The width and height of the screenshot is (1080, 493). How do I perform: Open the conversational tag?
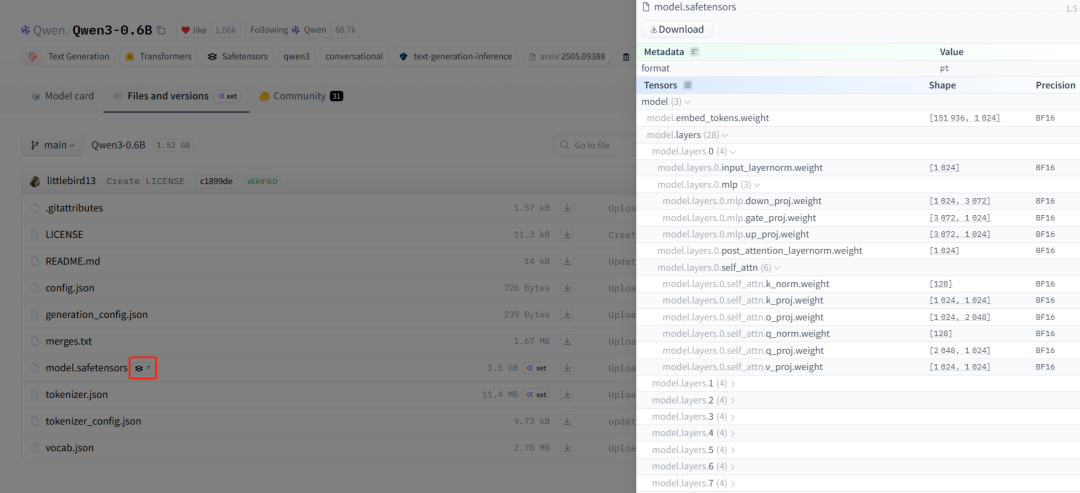pos(354,56)
